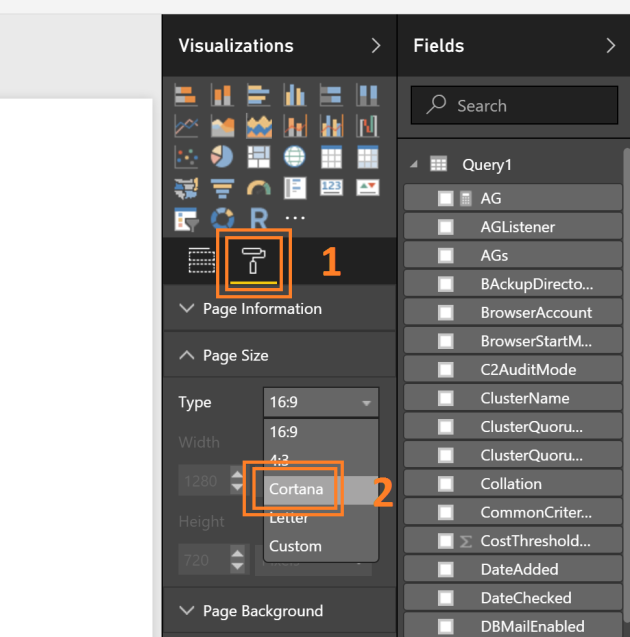Image resolution: width=630 pixels, height=637 pixels.
Task: Check the DateChecked field checkbox
Action: pyautogui.click(x=446, y=598)
